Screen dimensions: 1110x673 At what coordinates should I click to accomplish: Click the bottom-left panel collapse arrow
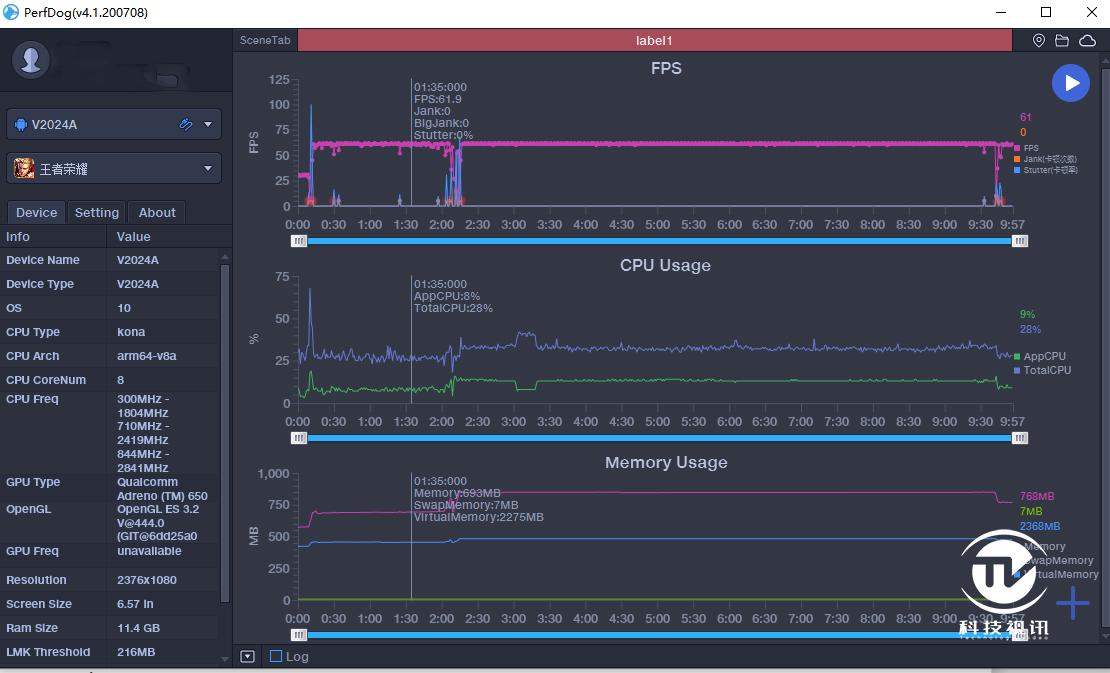coord(248,657)
